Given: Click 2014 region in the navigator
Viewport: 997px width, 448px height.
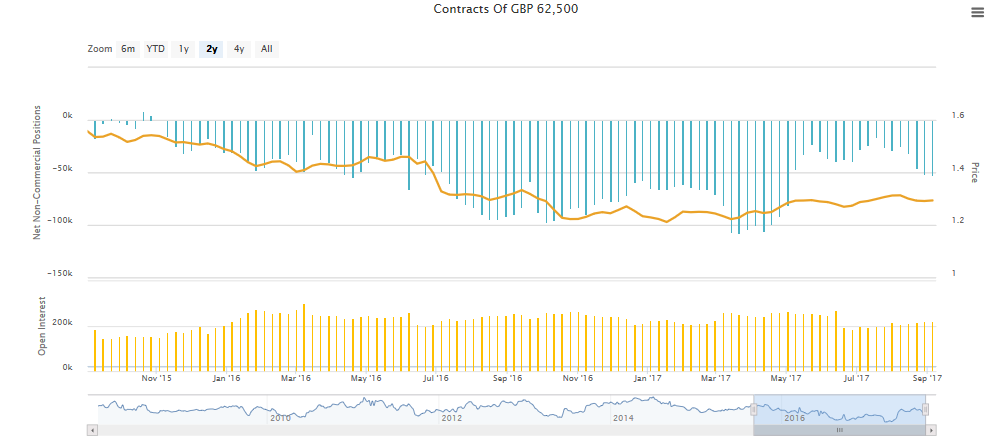Looking at the screenshot, I should point(622,417).
